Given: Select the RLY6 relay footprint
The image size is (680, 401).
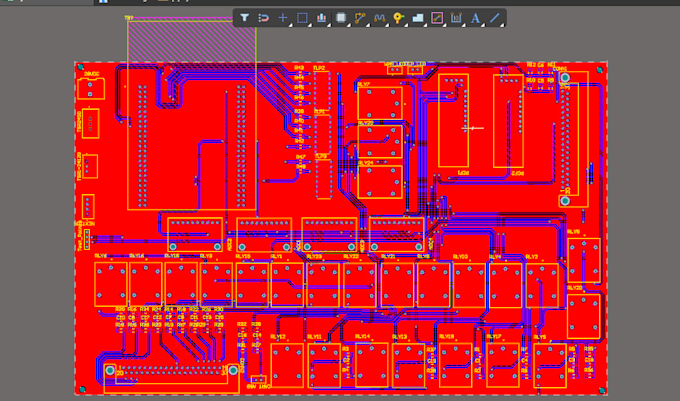Looking at the screenshot, I should tap(111, 284).
